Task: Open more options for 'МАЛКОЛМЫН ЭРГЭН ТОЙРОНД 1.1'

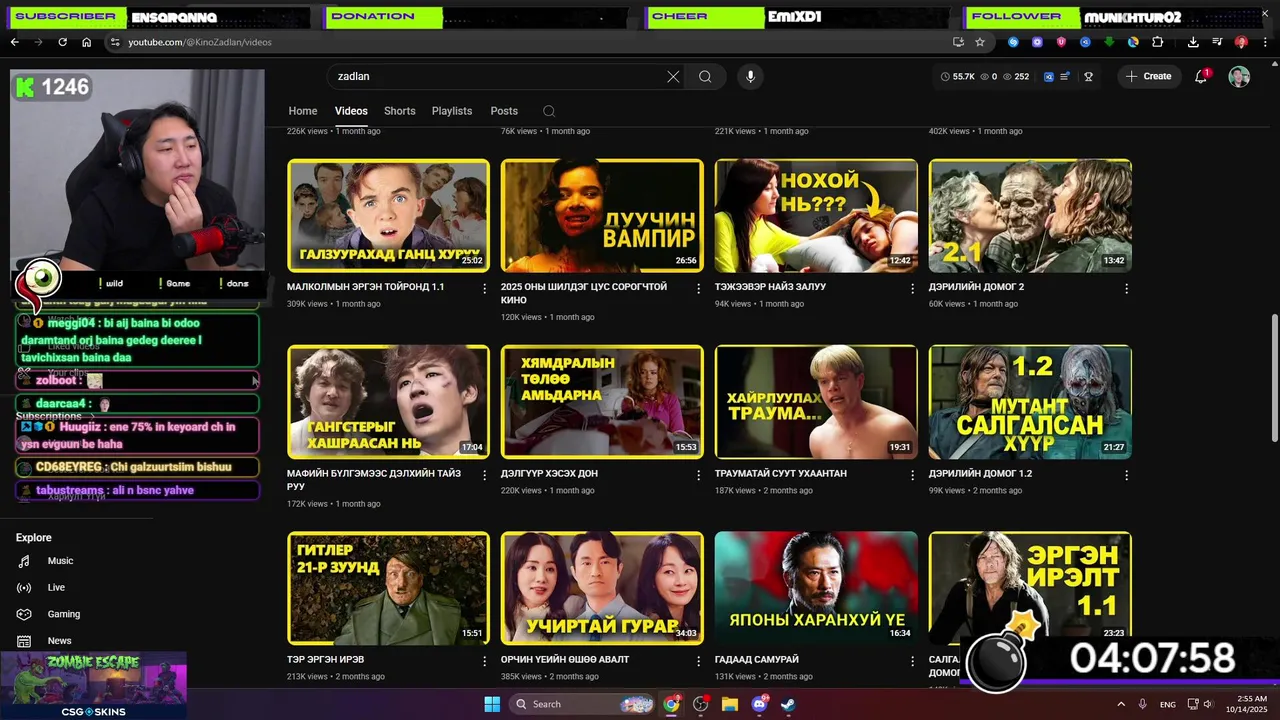Action: (485, 288)
